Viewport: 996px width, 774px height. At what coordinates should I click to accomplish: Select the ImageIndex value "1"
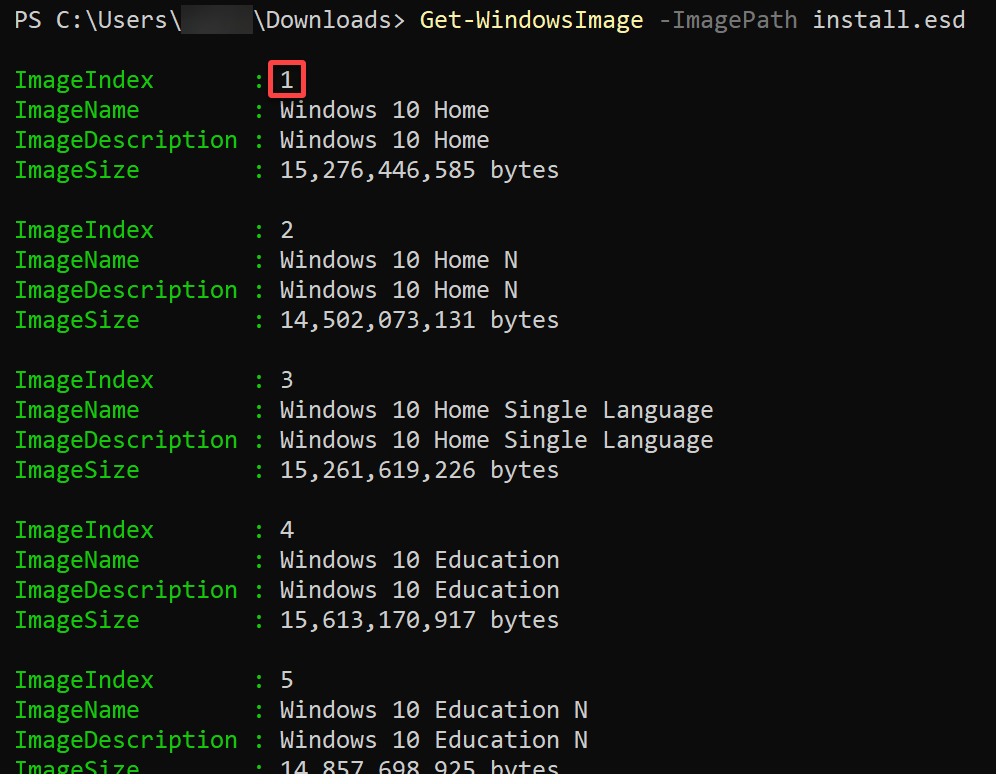coord(287,80)
